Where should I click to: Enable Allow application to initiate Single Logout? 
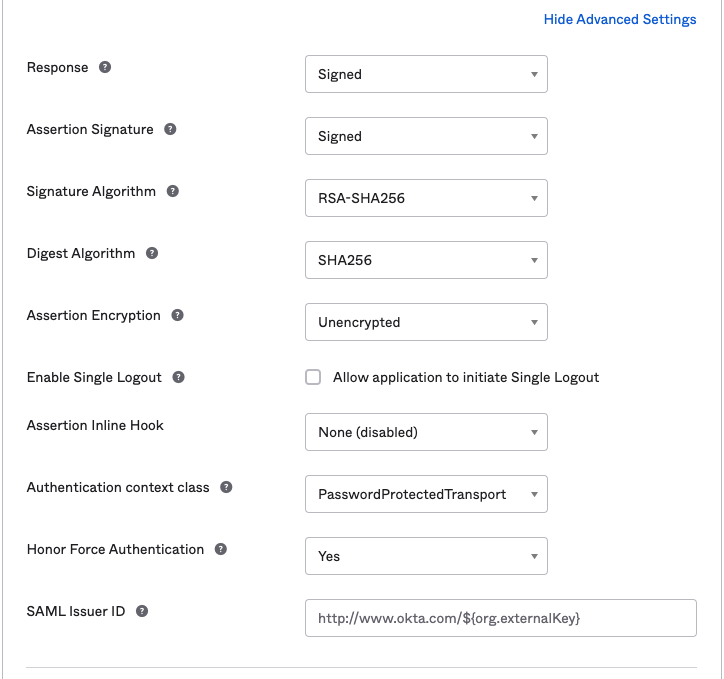click(x=313, y=377)
